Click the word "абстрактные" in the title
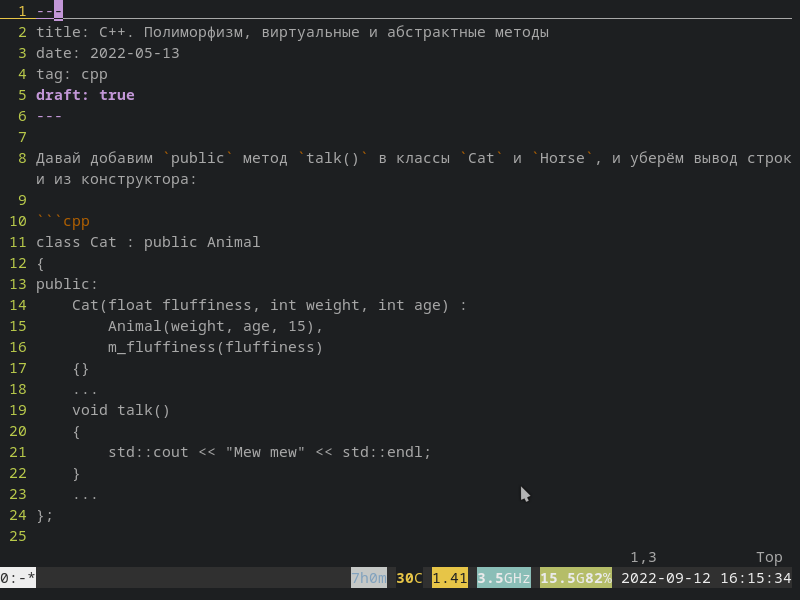The height and width of the screenshot is (600, 800). coord(436,32)
